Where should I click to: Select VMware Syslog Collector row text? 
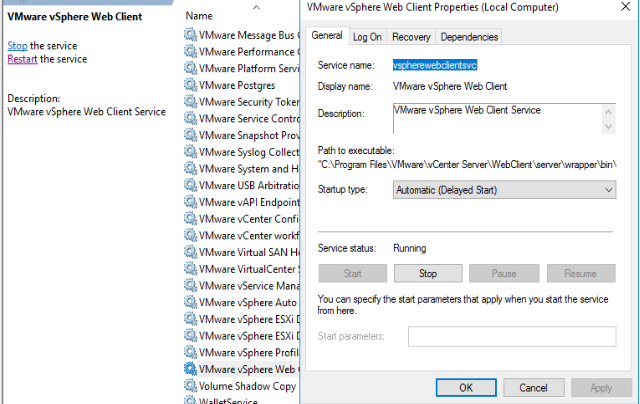249,152
